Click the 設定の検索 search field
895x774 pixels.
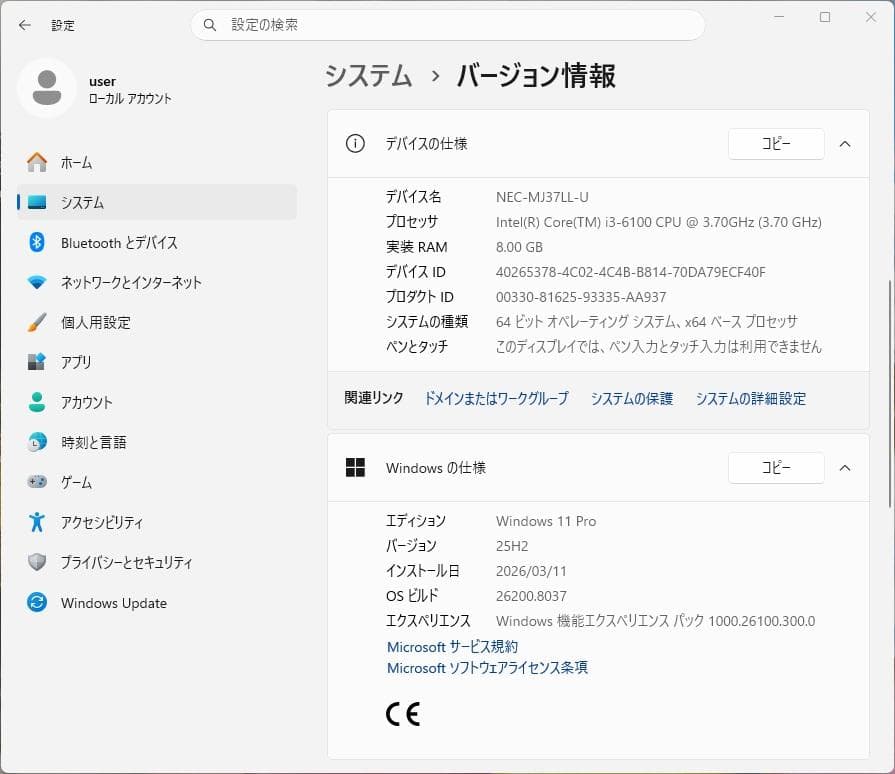pos(448,25)
